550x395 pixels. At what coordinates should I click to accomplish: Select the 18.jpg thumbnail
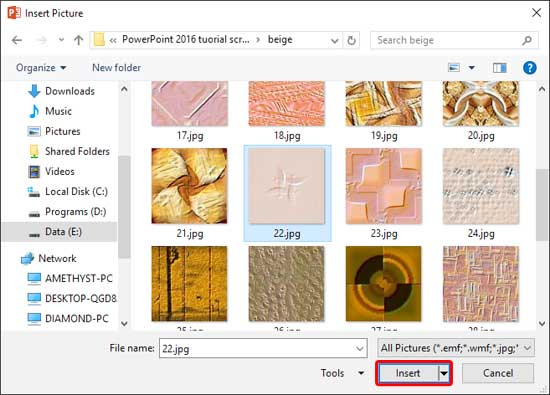coord(287,103)
